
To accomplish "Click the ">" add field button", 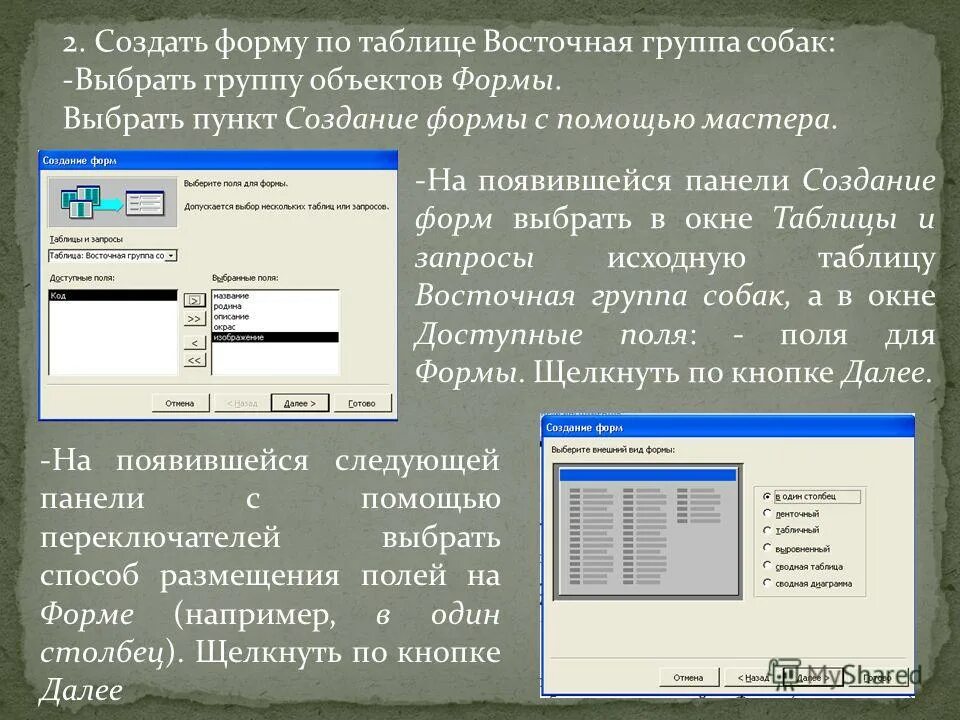I will [x=194, y=300].
